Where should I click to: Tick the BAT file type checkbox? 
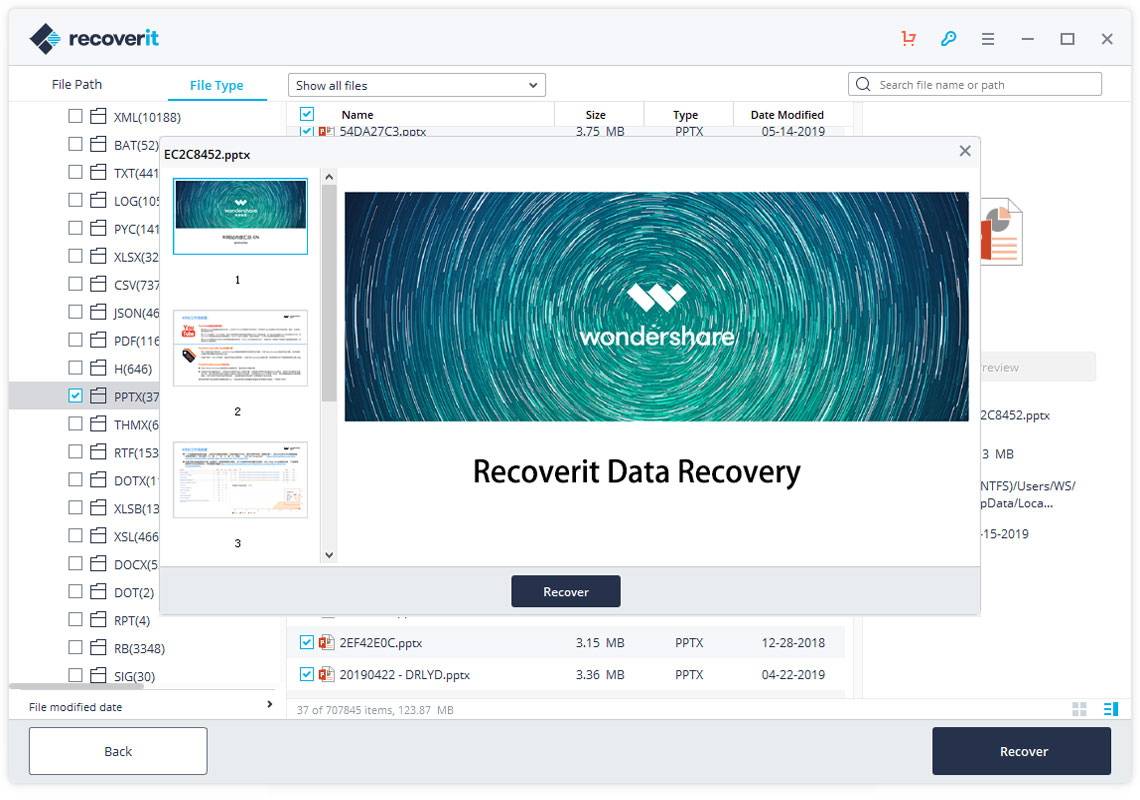(x=75, y=144)
